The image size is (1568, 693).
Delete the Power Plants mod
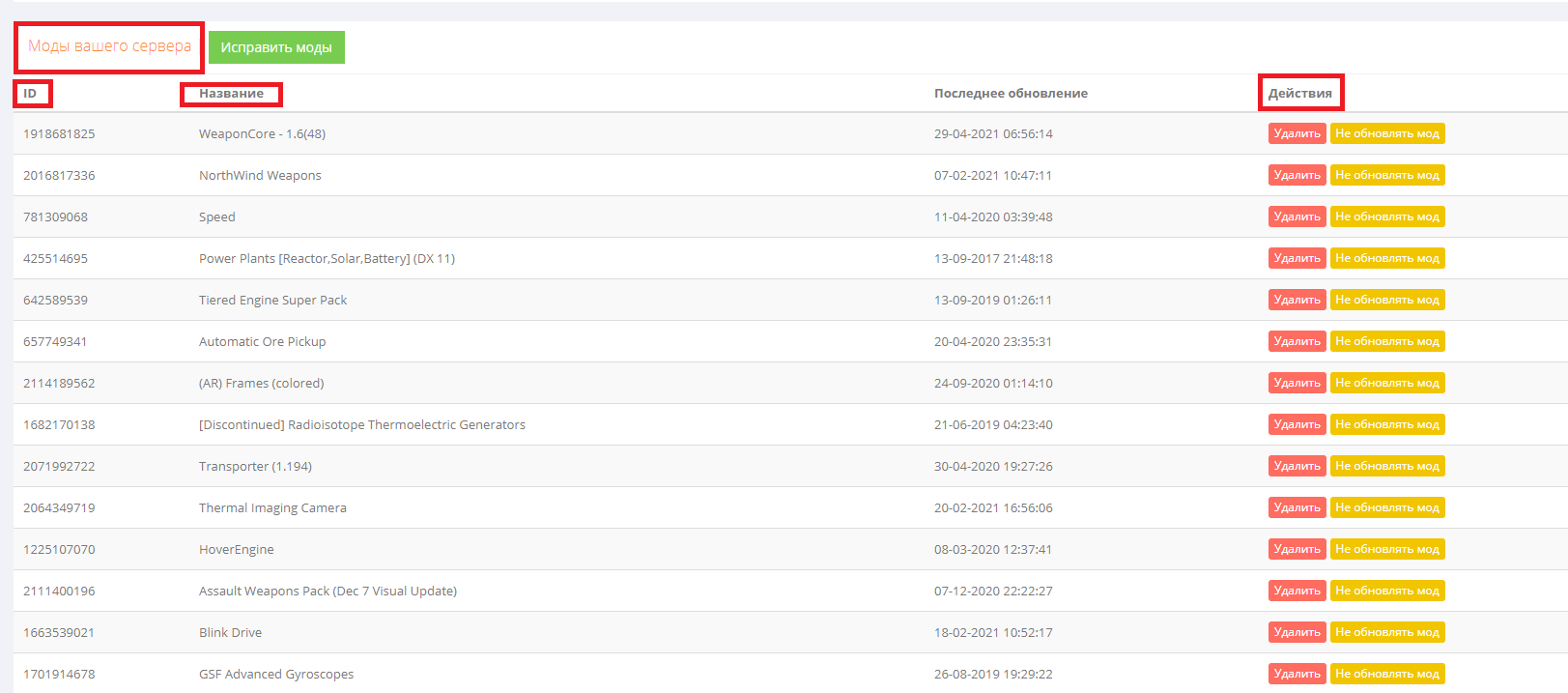pyautogui.click(x=1297, y=258)
